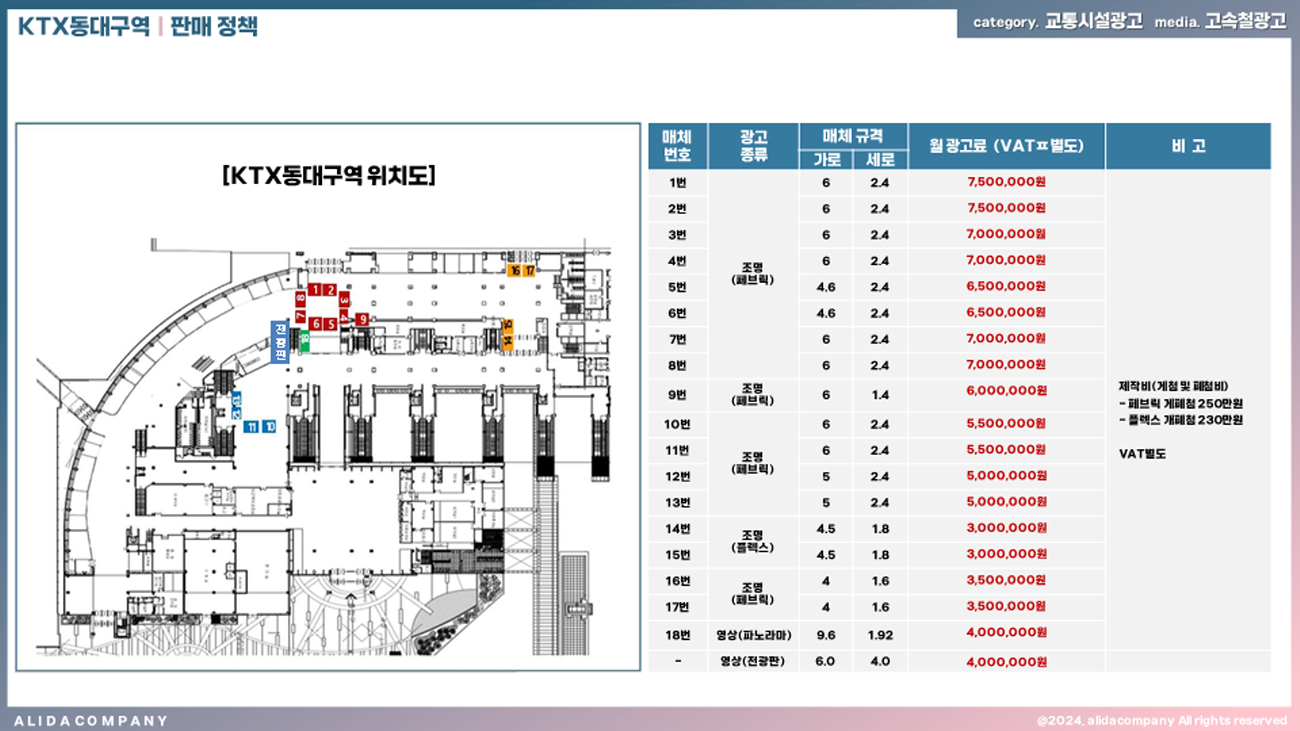The image size is (1300, 731).
Task: Click the 매체 번호 column header
Action: click(x=677, y=146)
